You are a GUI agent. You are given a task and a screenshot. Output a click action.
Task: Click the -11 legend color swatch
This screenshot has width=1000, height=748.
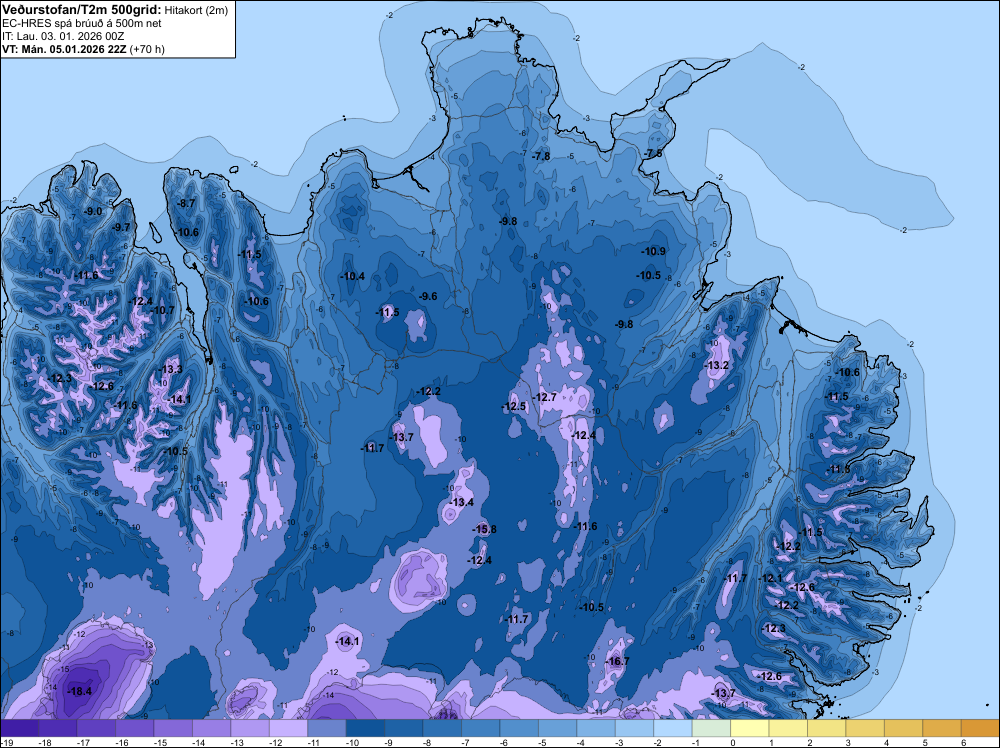(x=327, y=728)
